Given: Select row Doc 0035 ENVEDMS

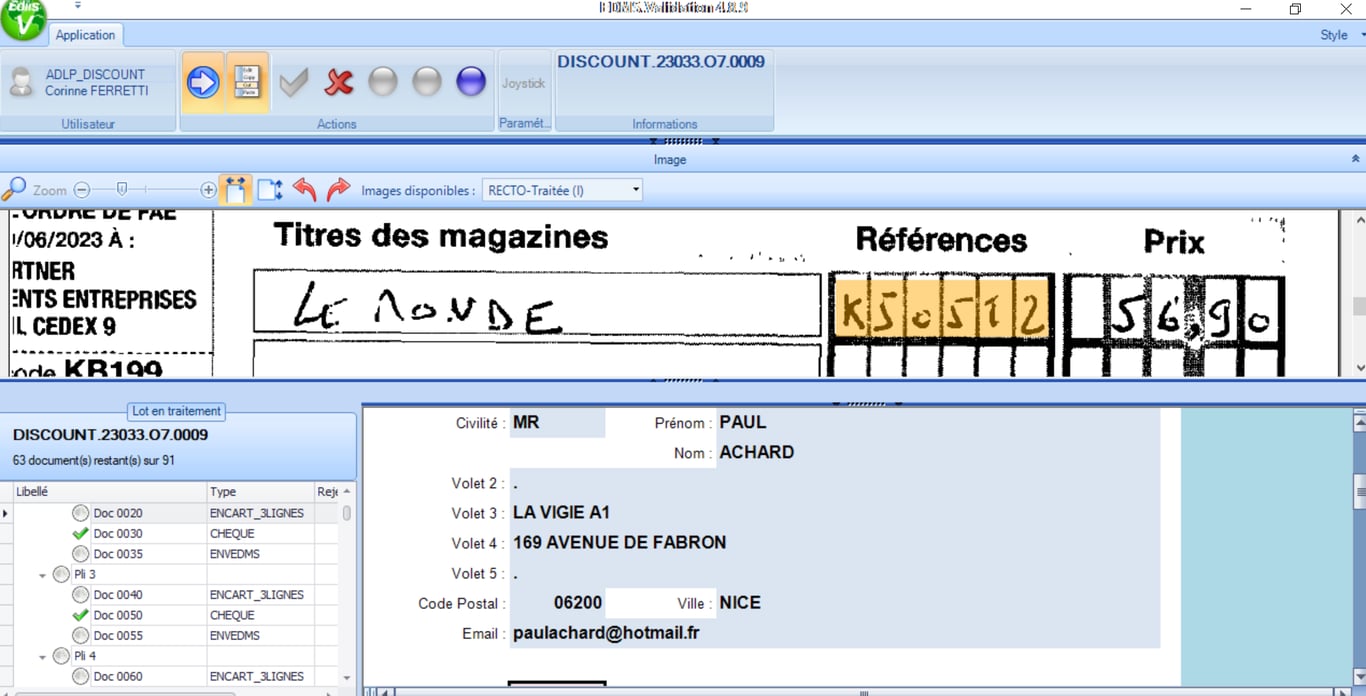Looking at the screenshot, I should pyautogui.click(x=175, y=554).
